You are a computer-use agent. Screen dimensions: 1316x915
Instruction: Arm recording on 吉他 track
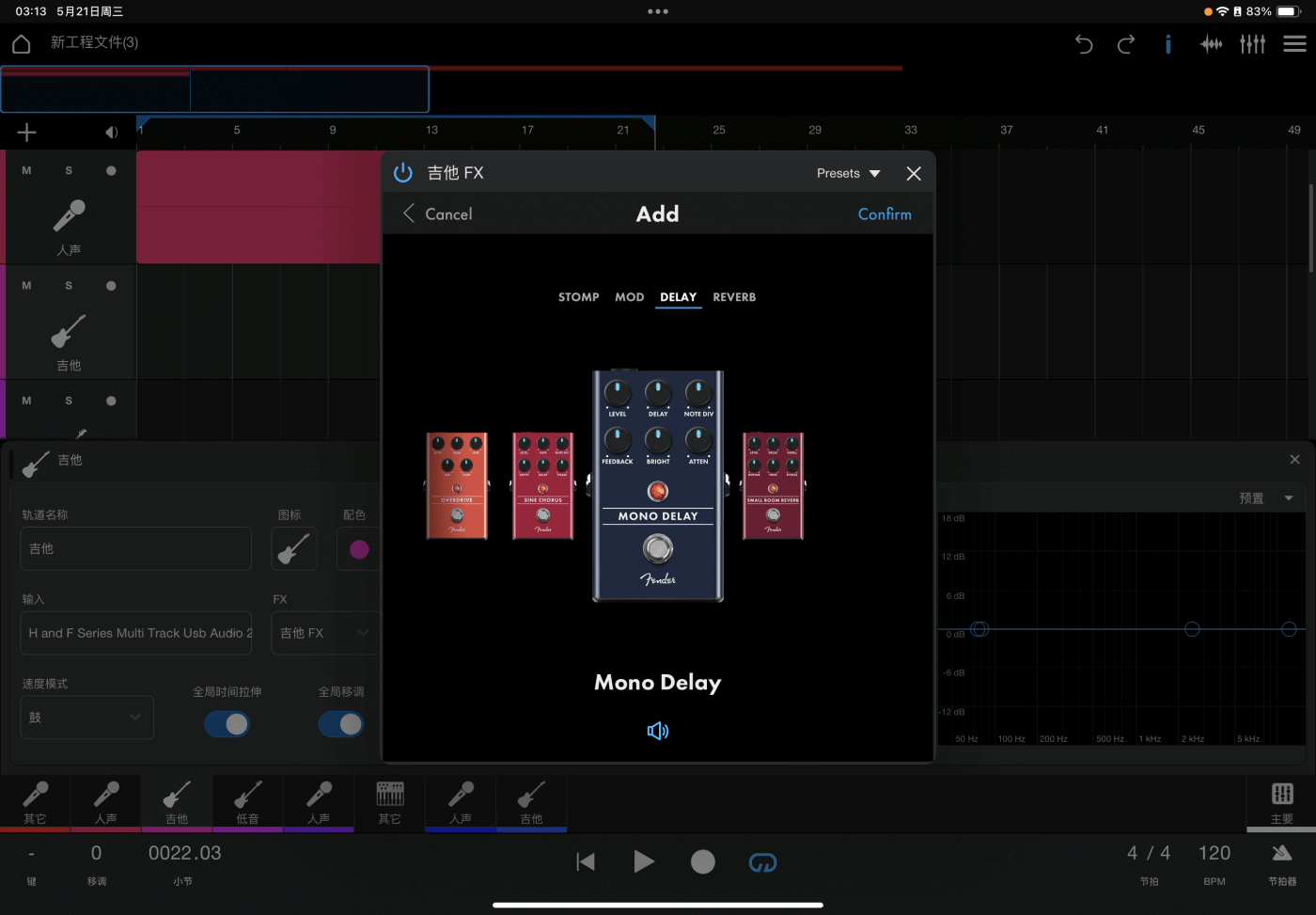[111, 286]
